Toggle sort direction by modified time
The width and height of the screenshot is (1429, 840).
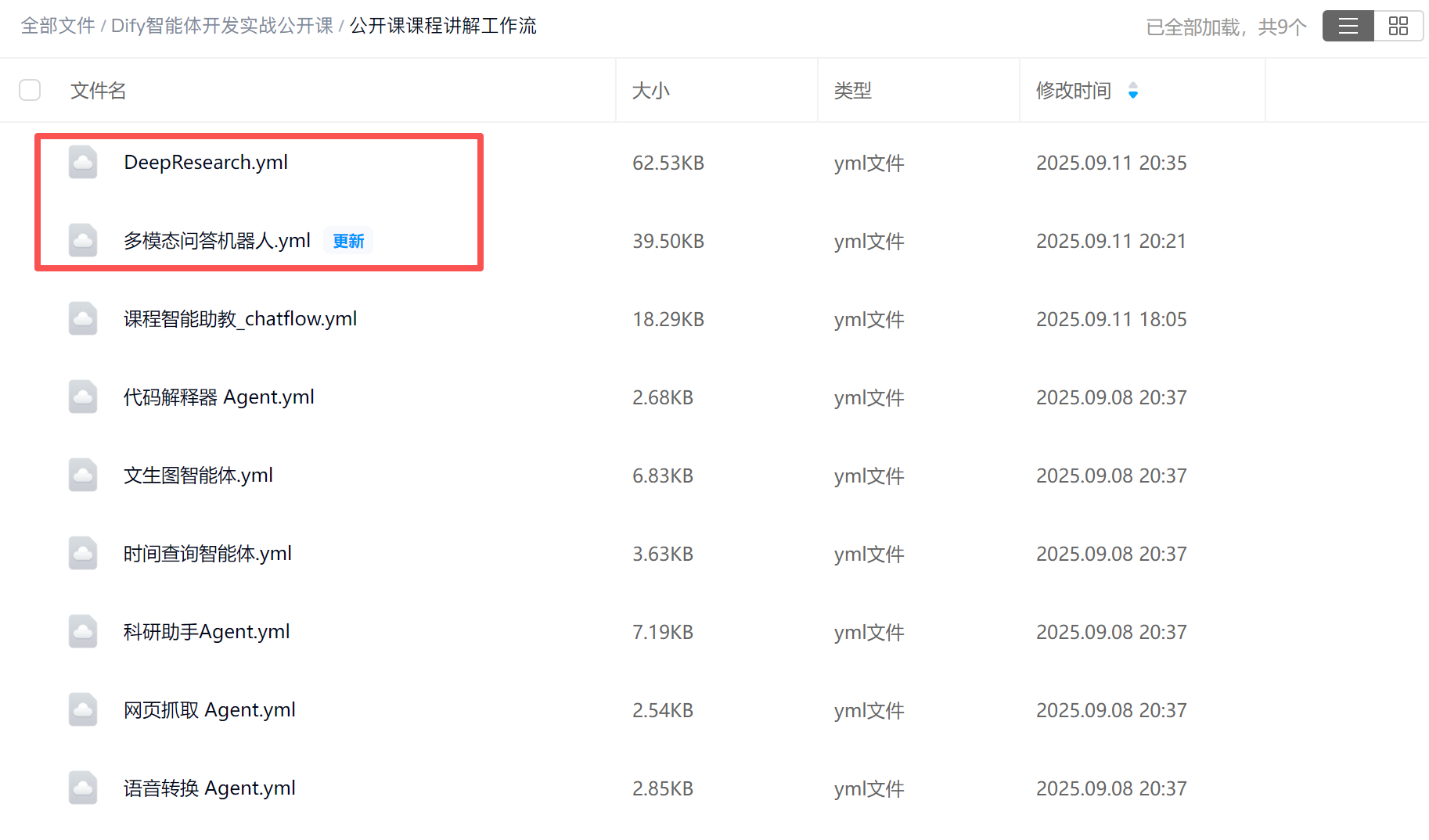pos(1132,91)
